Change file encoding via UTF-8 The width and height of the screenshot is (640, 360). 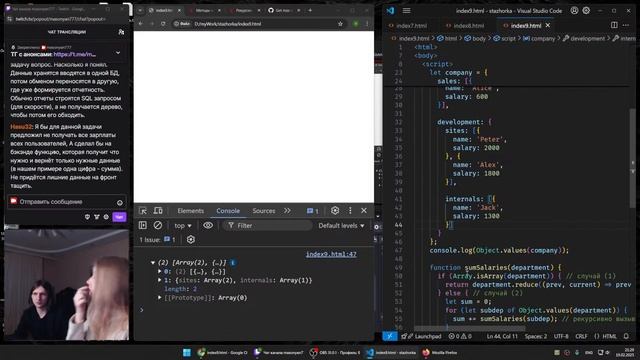coord(561,336)
